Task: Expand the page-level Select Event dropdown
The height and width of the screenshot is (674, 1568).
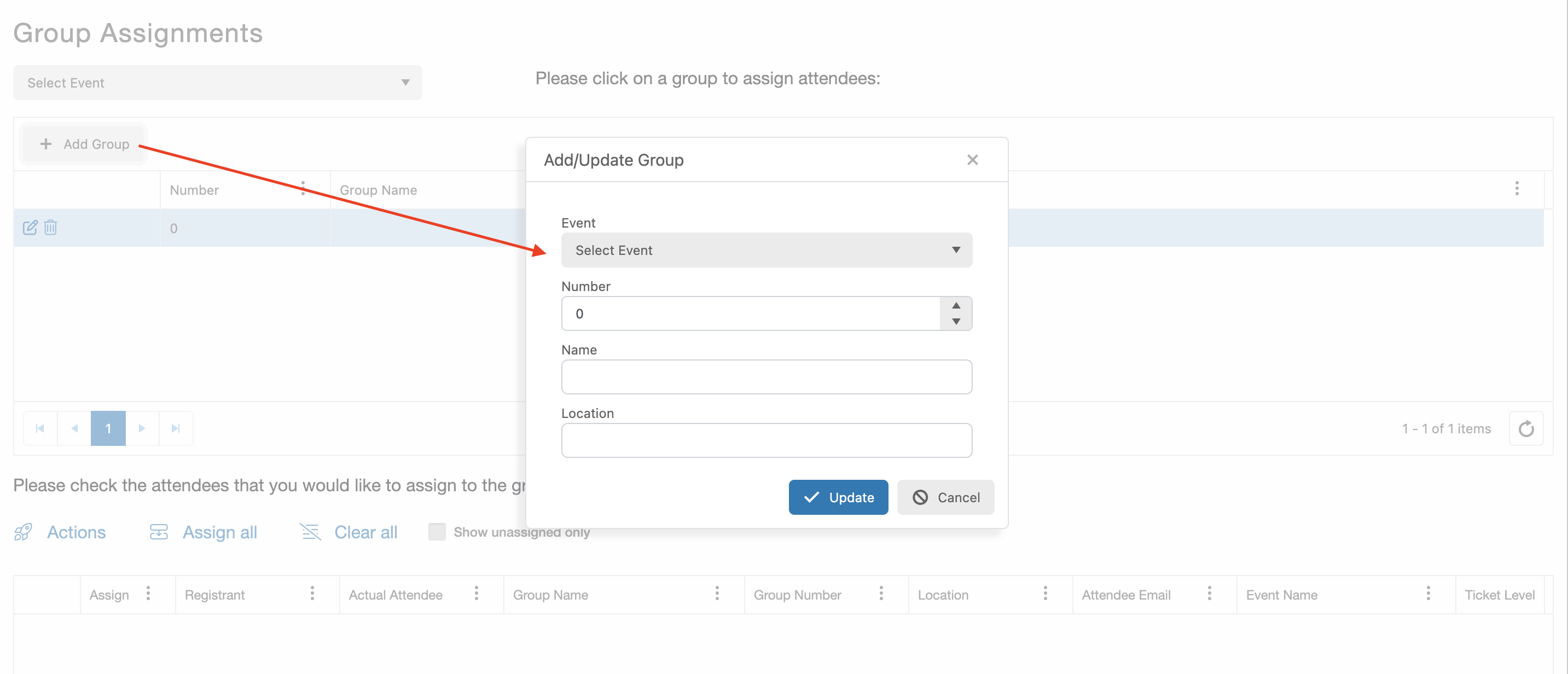Action: [217, 83]
